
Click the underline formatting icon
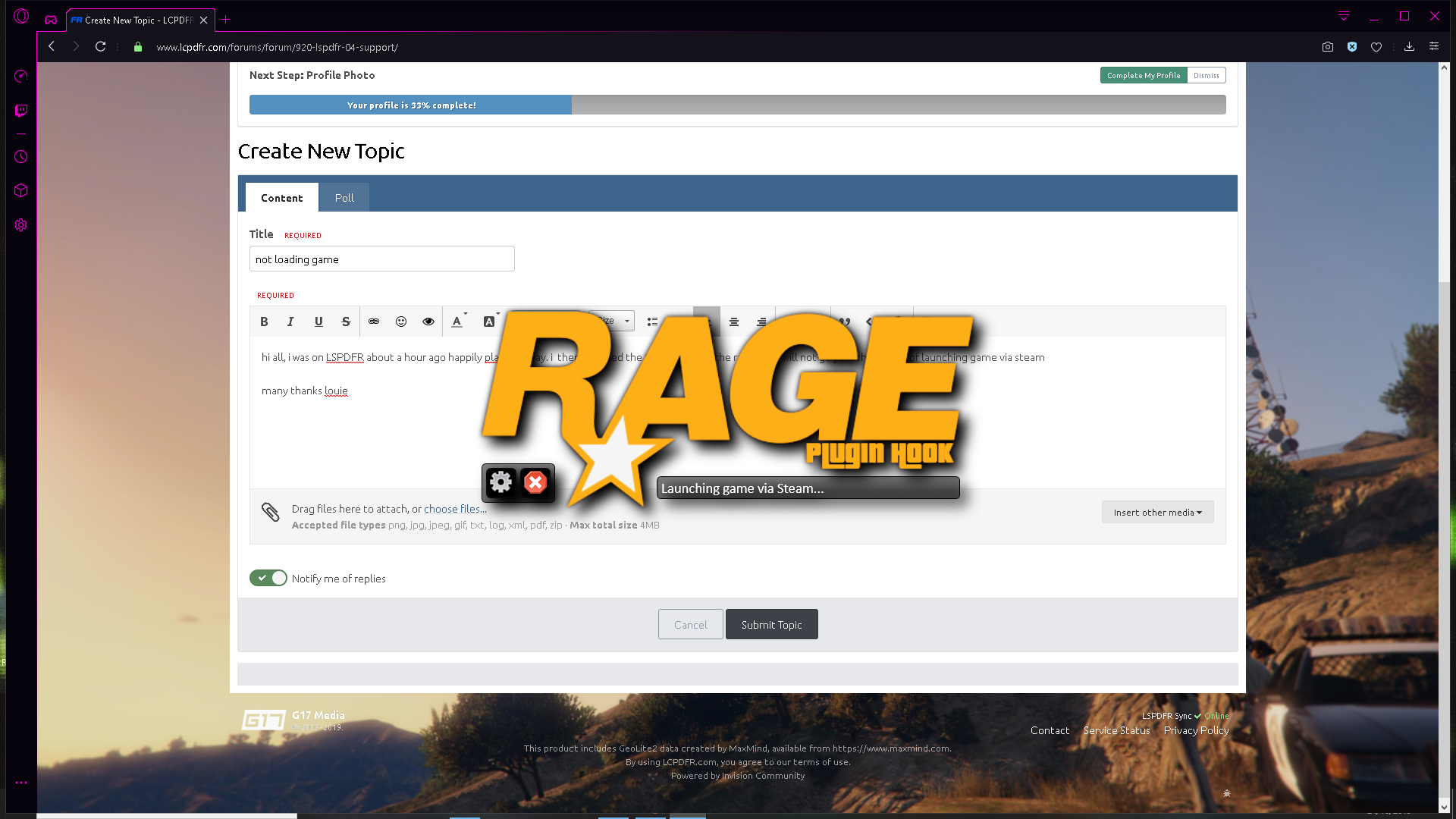[x=318, y=322]
